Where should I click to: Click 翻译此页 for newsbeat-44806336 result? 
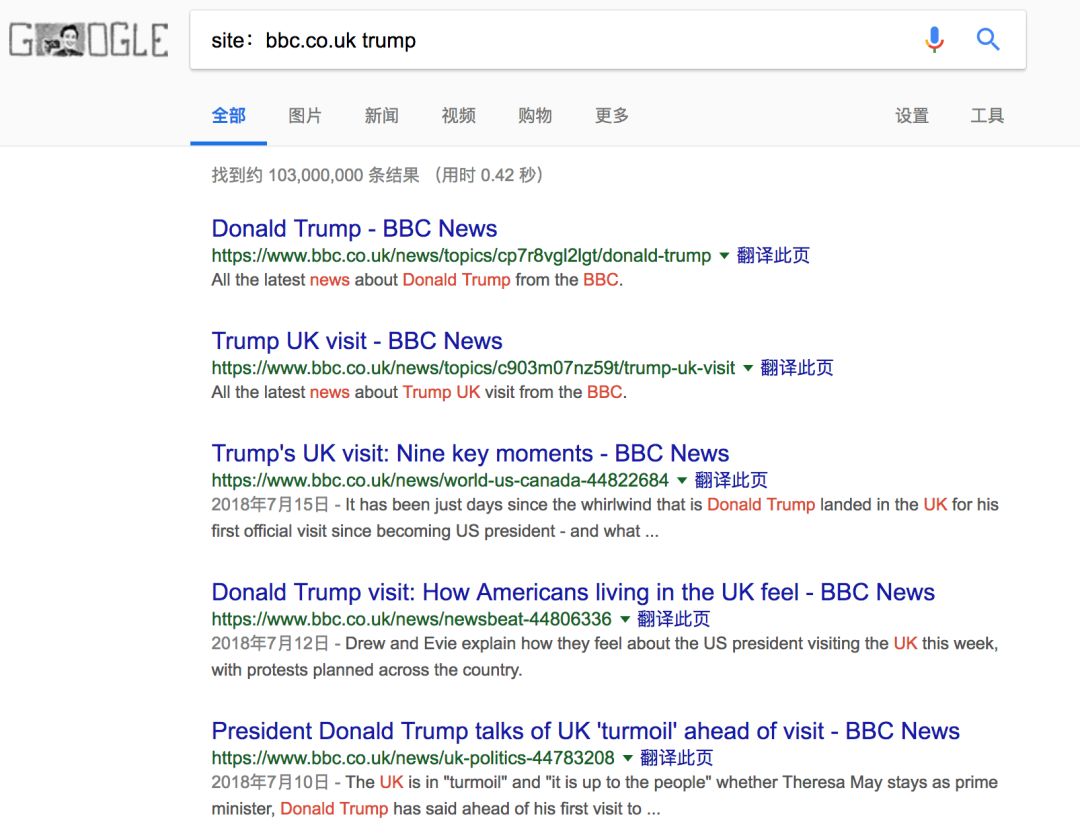click(x=674, y=619)
